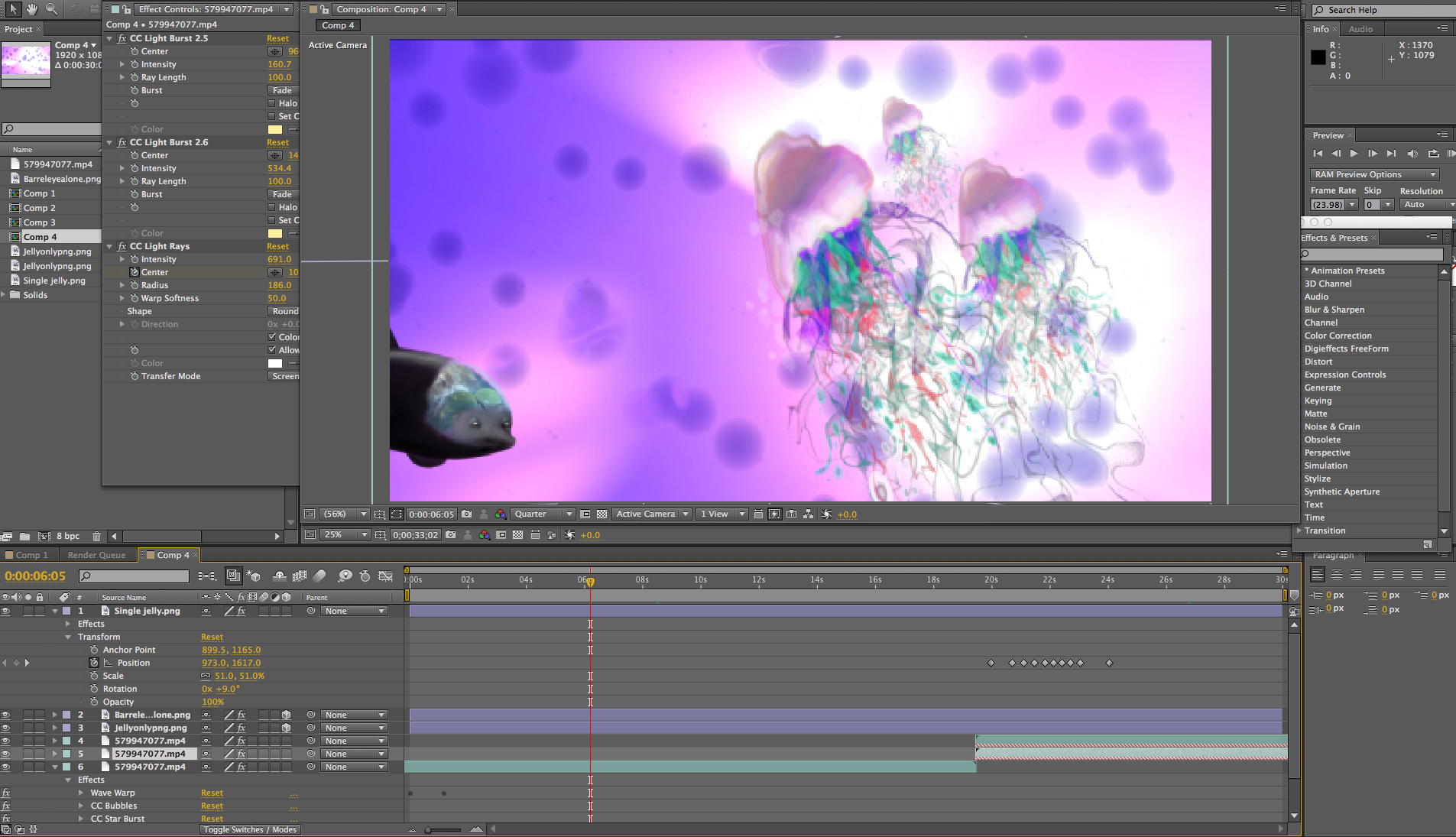Collapse the CC Light Rays effect group
The image size is (1456, 837).
tap(109, 246)
